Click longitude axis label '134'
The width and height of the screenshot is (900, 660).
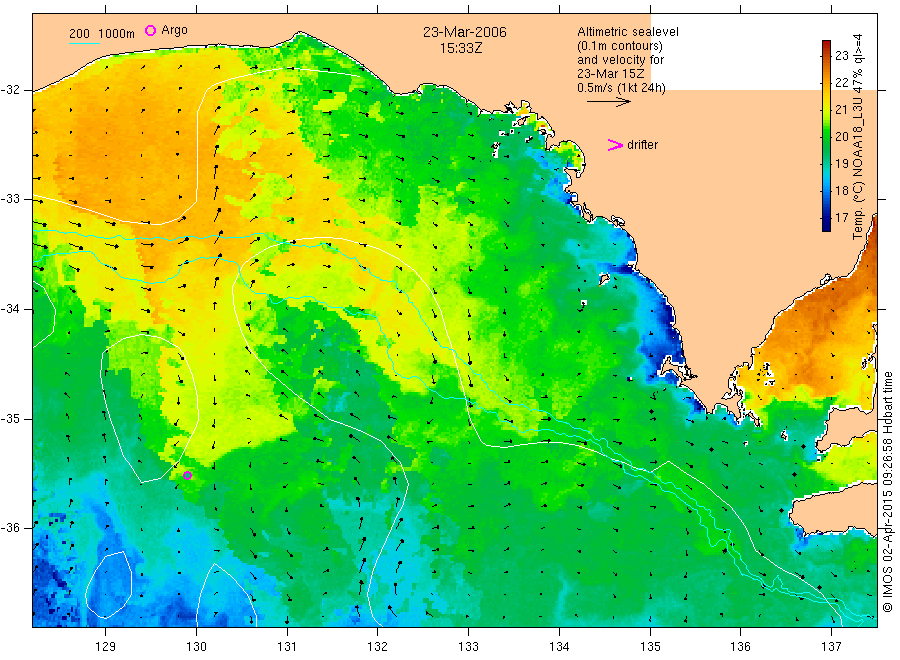tap(559, 646)
